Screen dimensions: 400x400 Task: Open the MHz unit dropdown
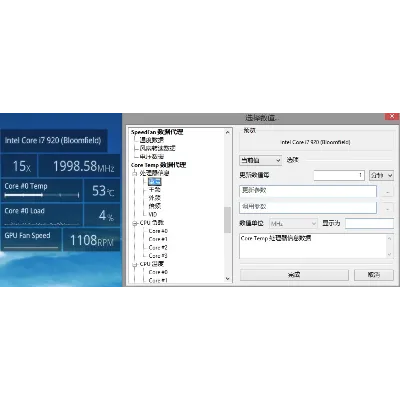click(293, 224)
